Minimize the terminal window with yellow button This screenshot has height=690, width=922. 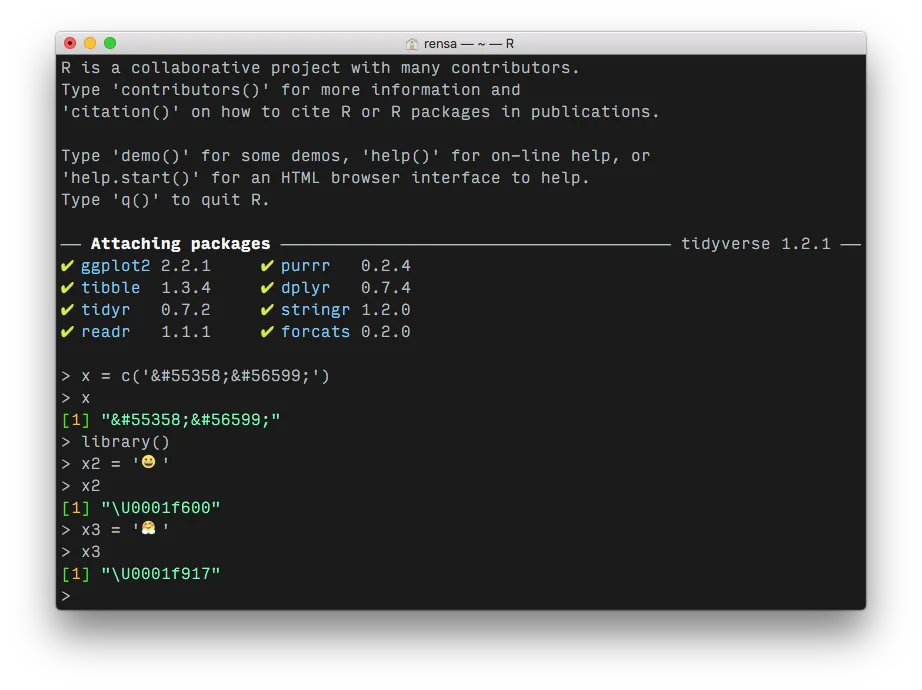pos(90,43)
